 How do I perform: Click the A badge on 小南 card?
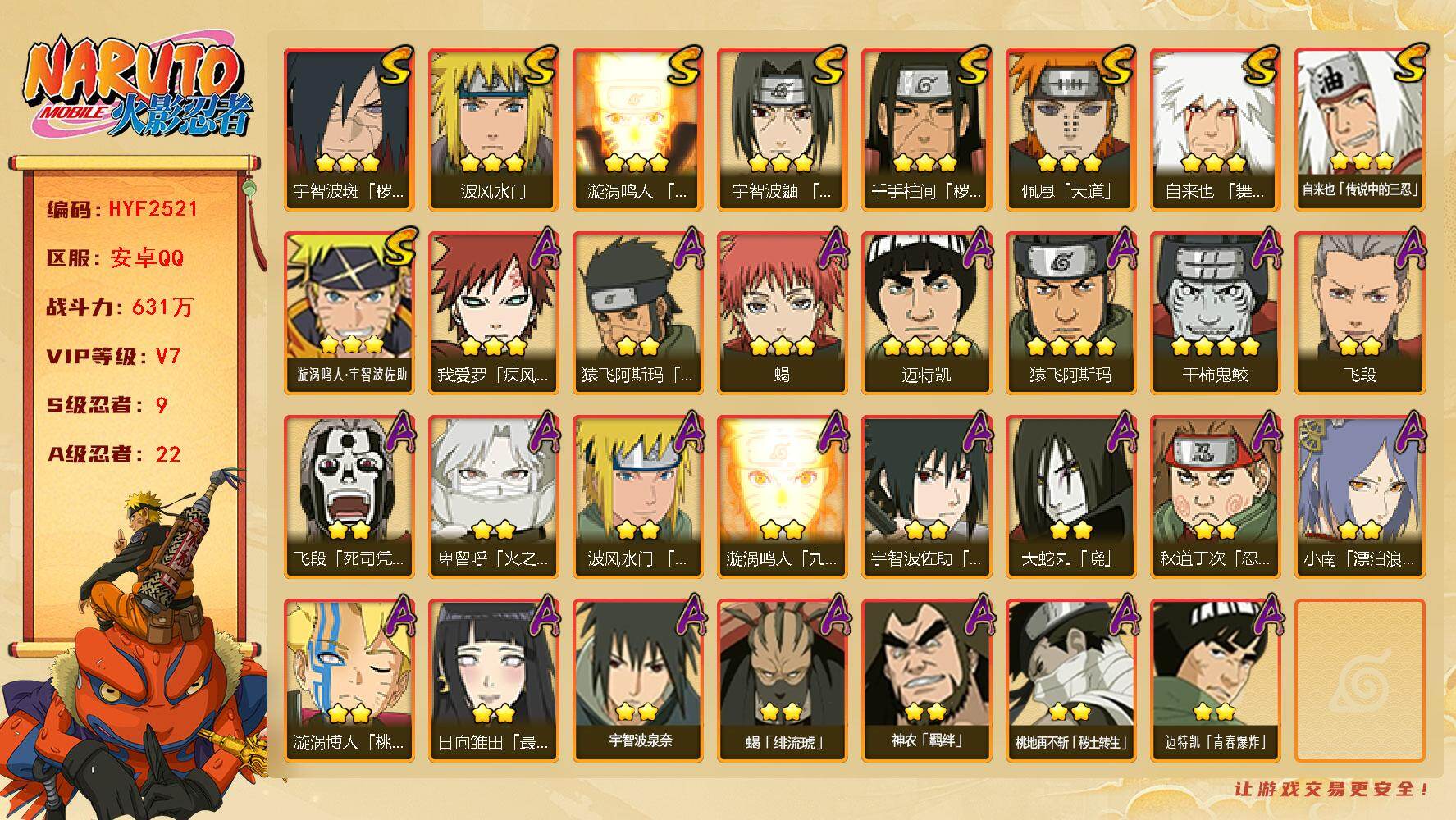click(1408, 432)
